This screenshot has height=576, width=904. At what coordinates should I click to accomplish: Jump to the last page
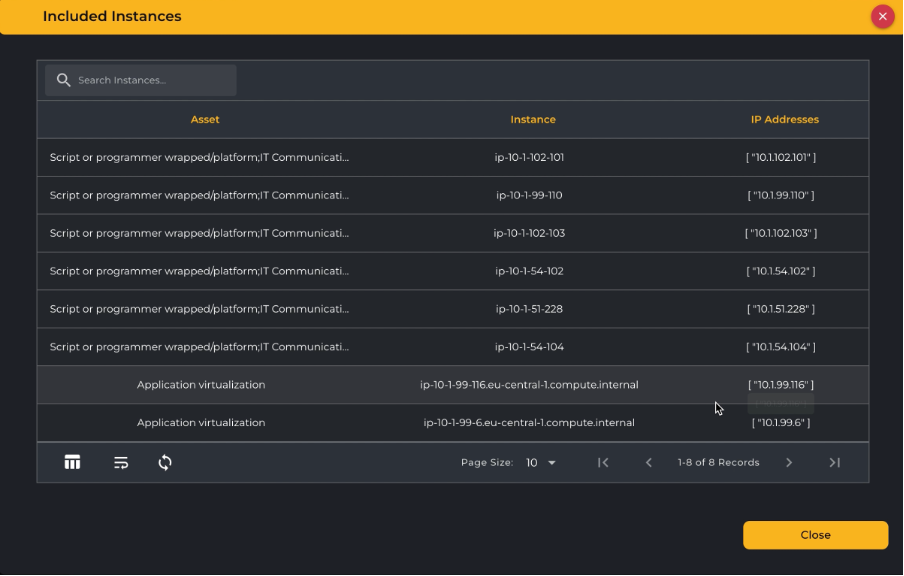pos(834,462)
